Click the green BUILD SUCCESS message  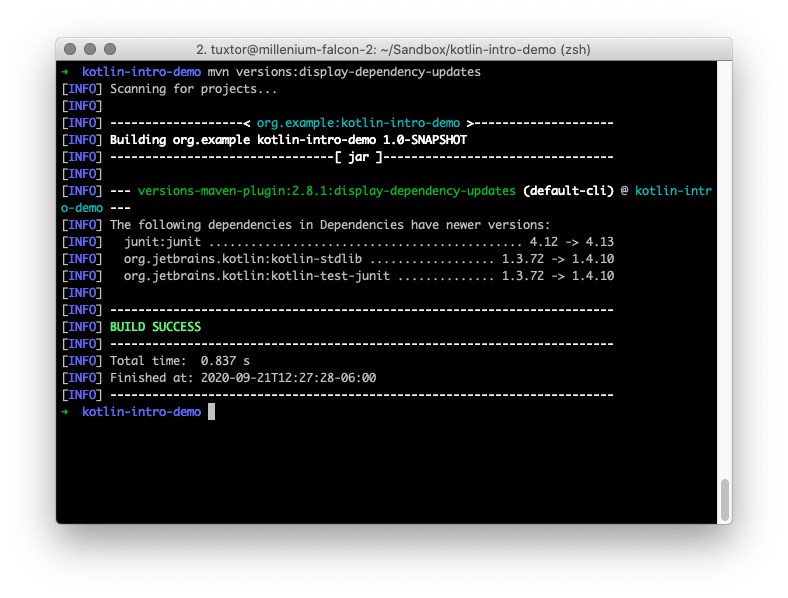(x=155, y=327)
